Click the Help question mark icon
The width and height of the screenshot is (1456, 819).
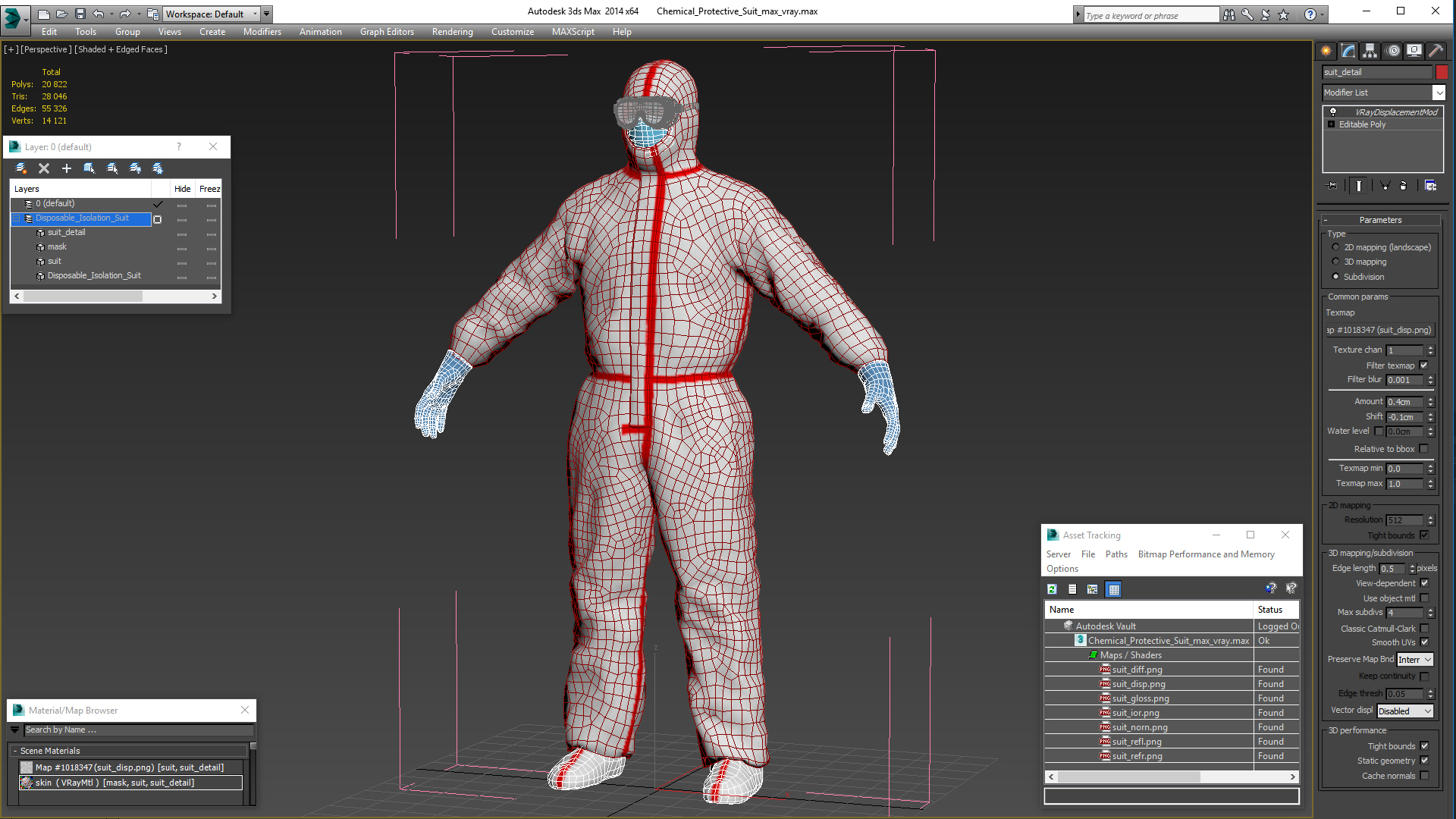click(x=1310, y=14)
